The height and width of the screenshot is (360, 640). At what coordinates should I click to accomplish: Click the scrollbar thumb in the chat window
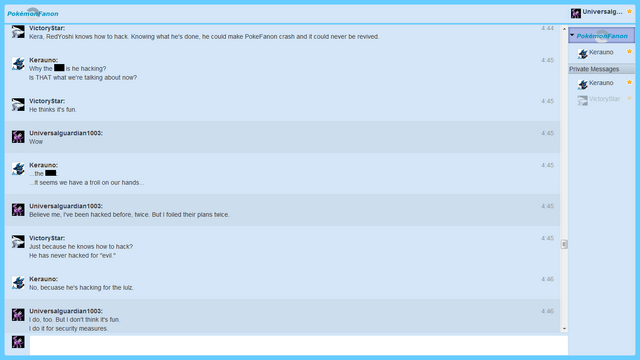tap(564, 244)
